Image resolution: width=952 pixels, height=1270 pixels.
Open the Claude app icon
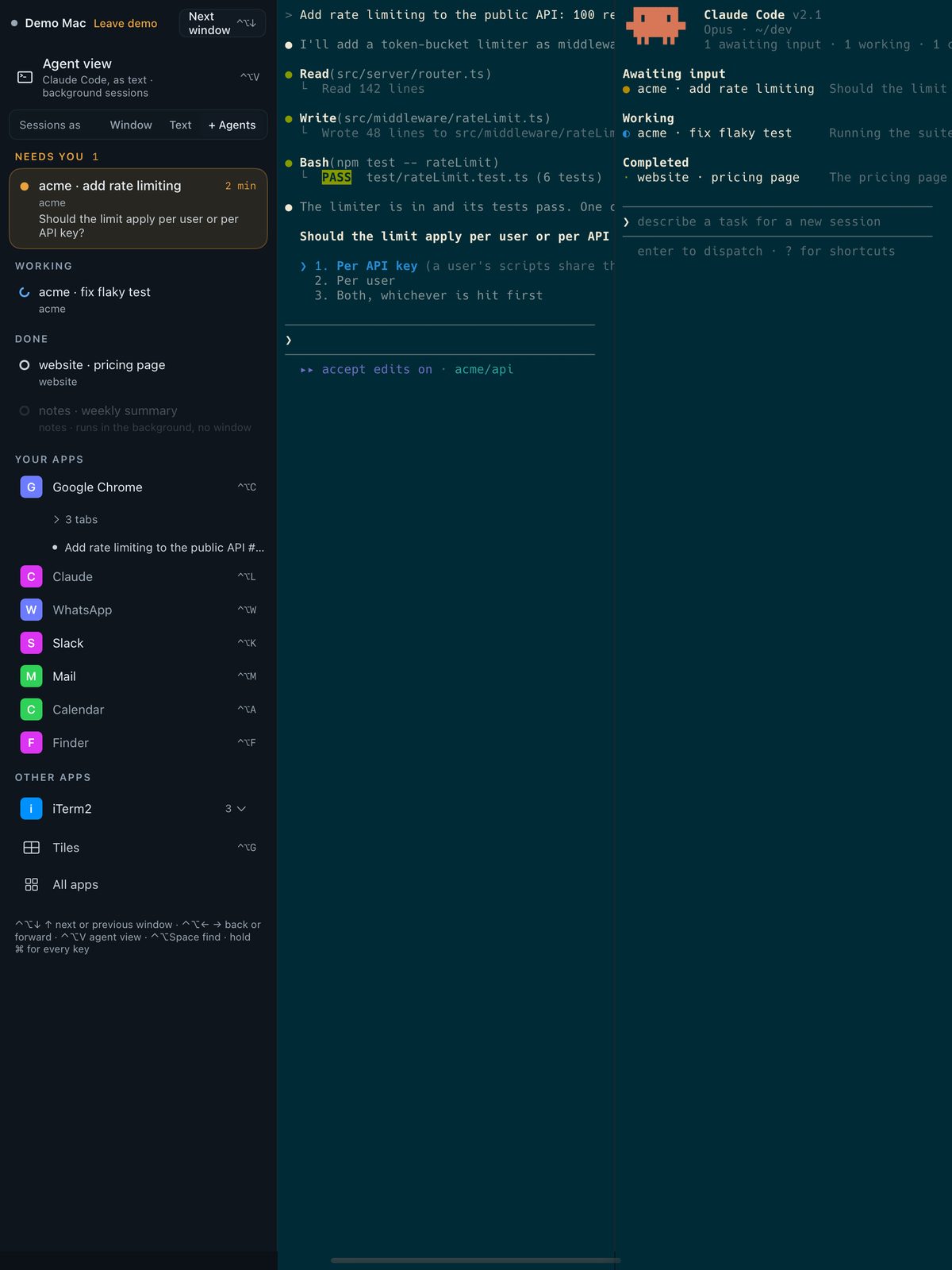[x=31, y=577]
